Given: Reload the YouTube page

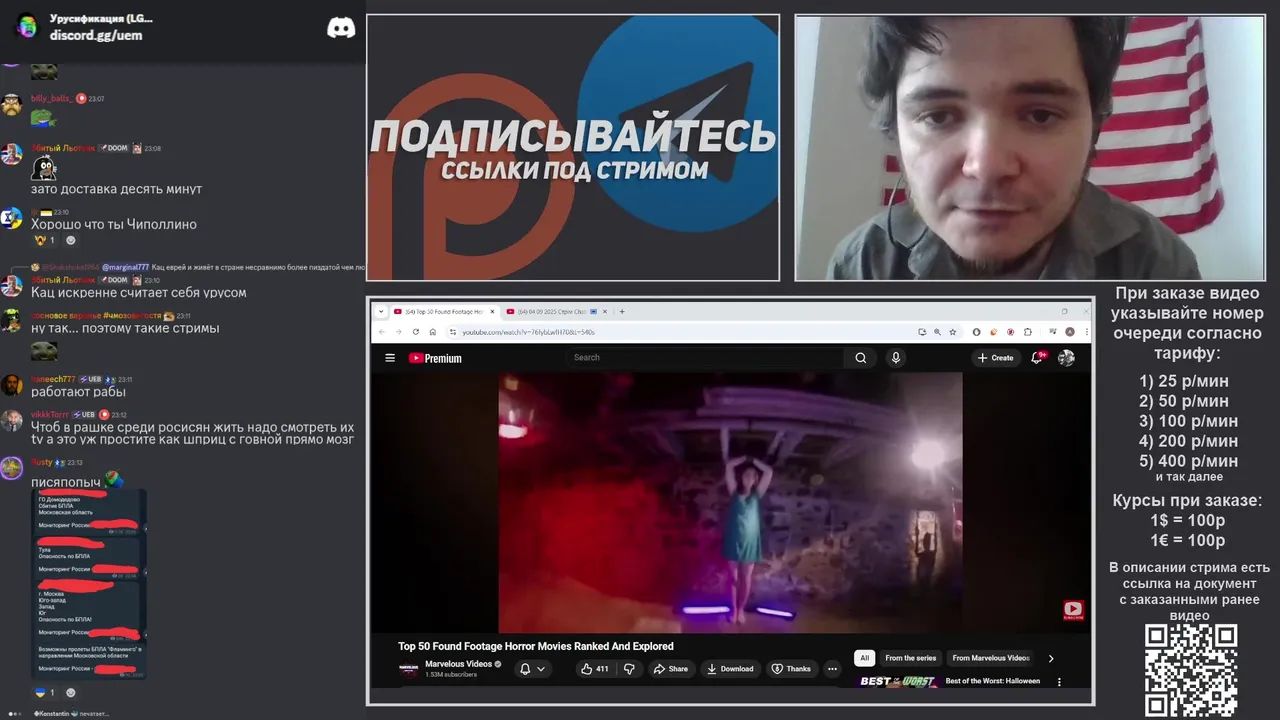Looking at the screenshot, I should [415, 332].
